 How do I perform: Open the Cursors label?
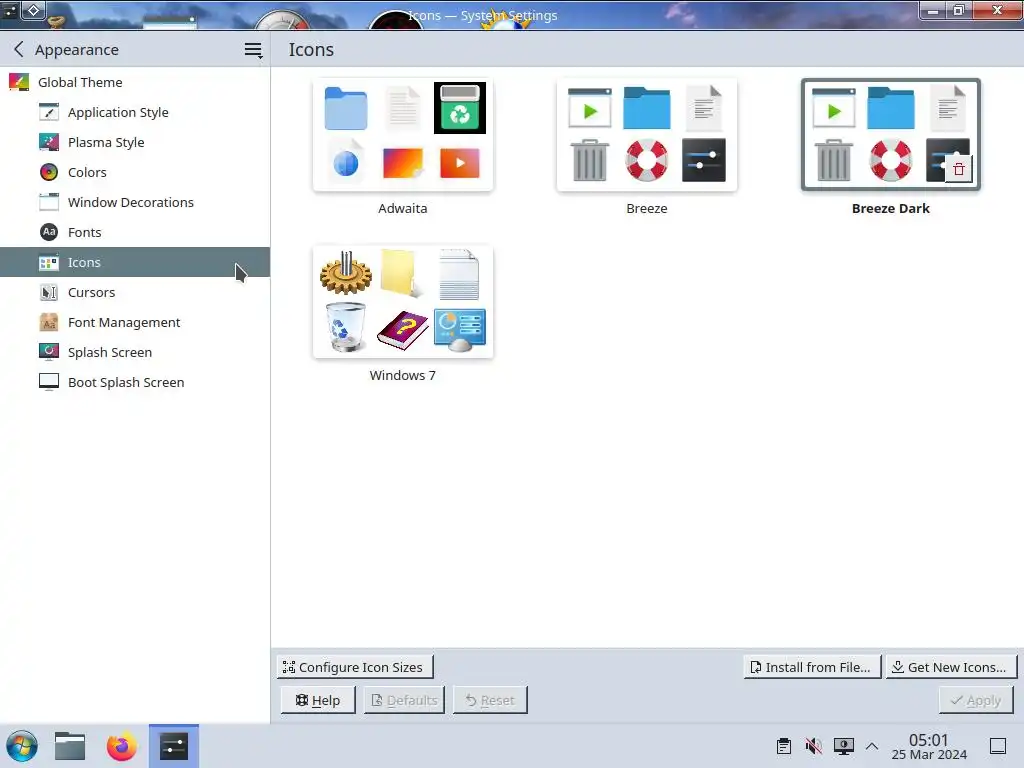coord(91,293)
